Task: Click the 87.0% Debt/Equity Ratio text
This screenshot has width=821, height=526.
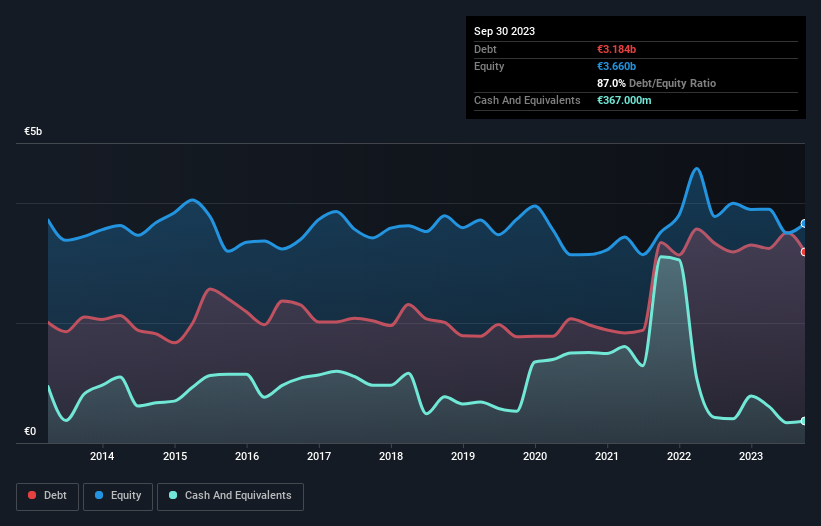Action: [656, 83]
